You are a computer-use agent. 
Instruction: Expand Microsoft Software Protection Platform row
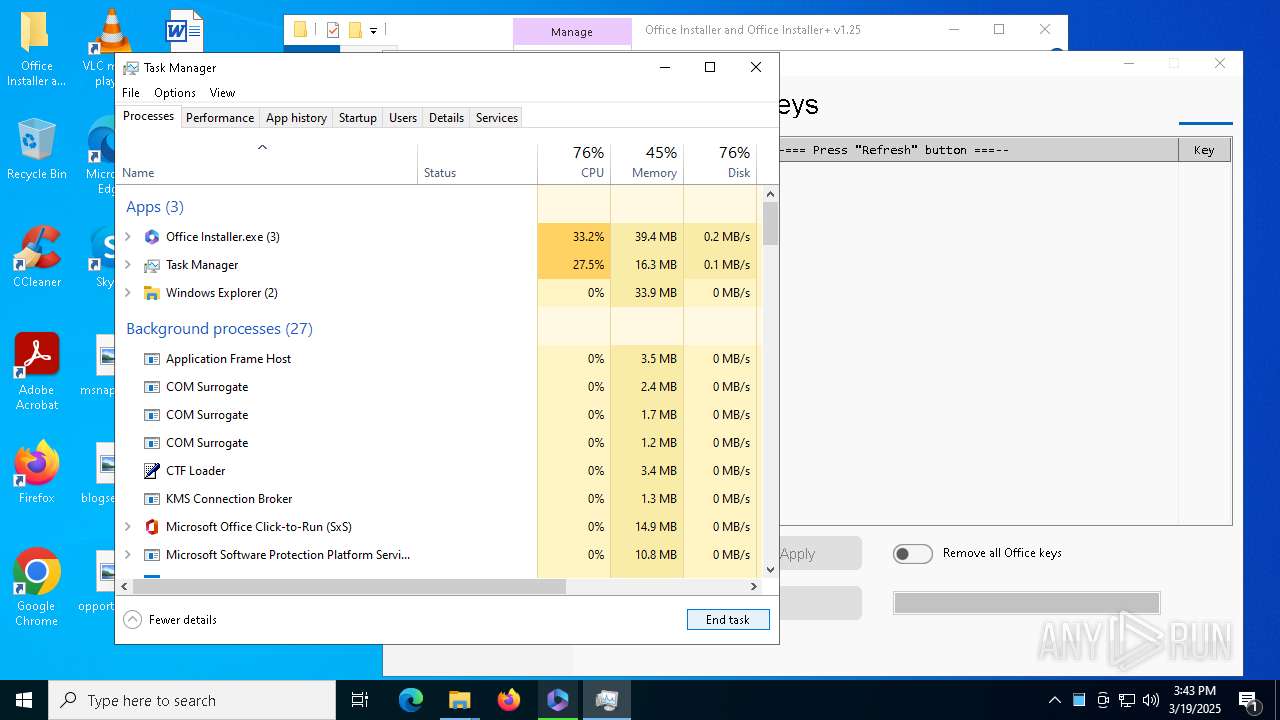click(127, 555)
